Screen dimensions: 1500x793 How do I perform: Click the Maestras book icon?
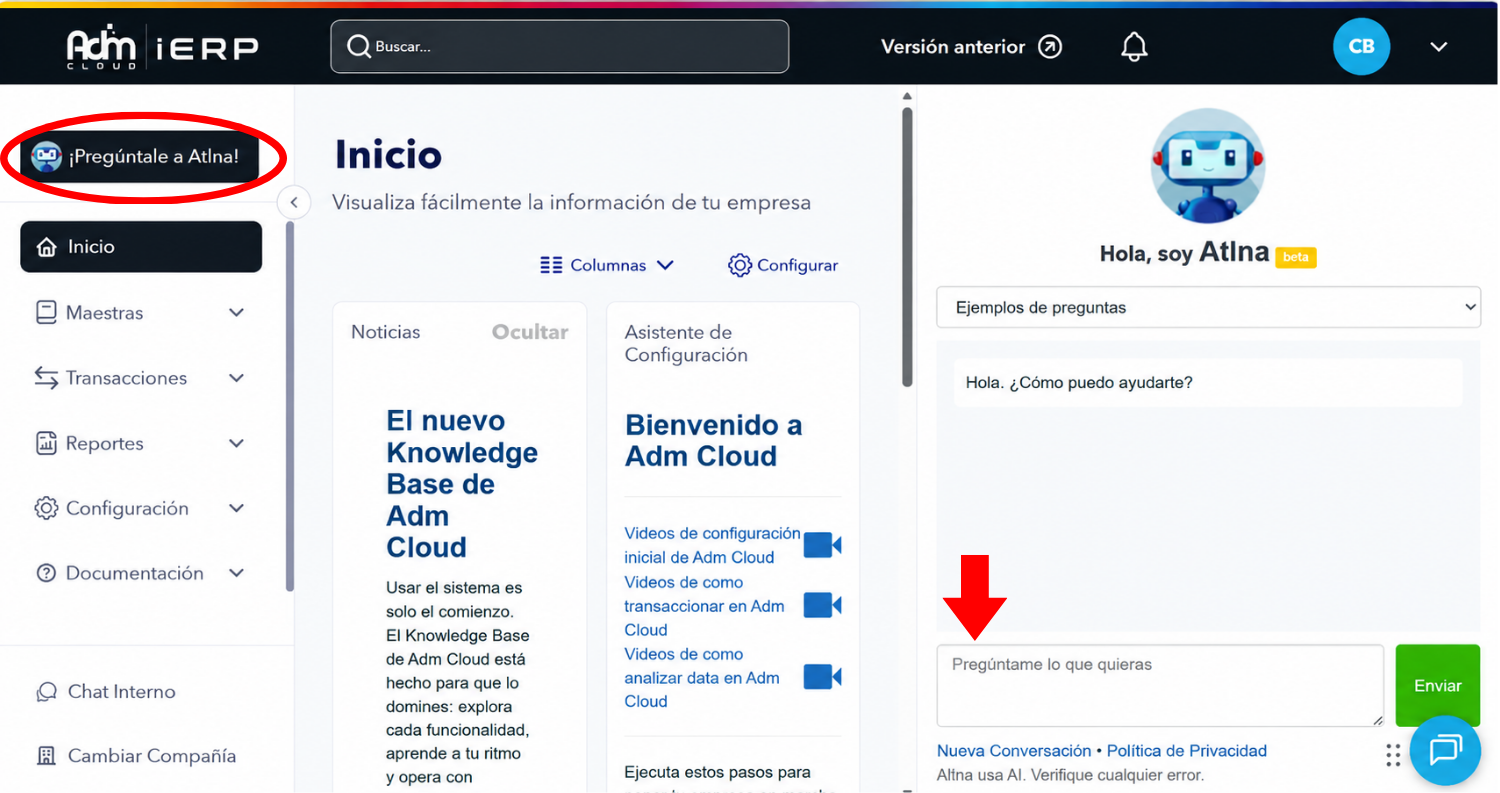coord(46,313)
